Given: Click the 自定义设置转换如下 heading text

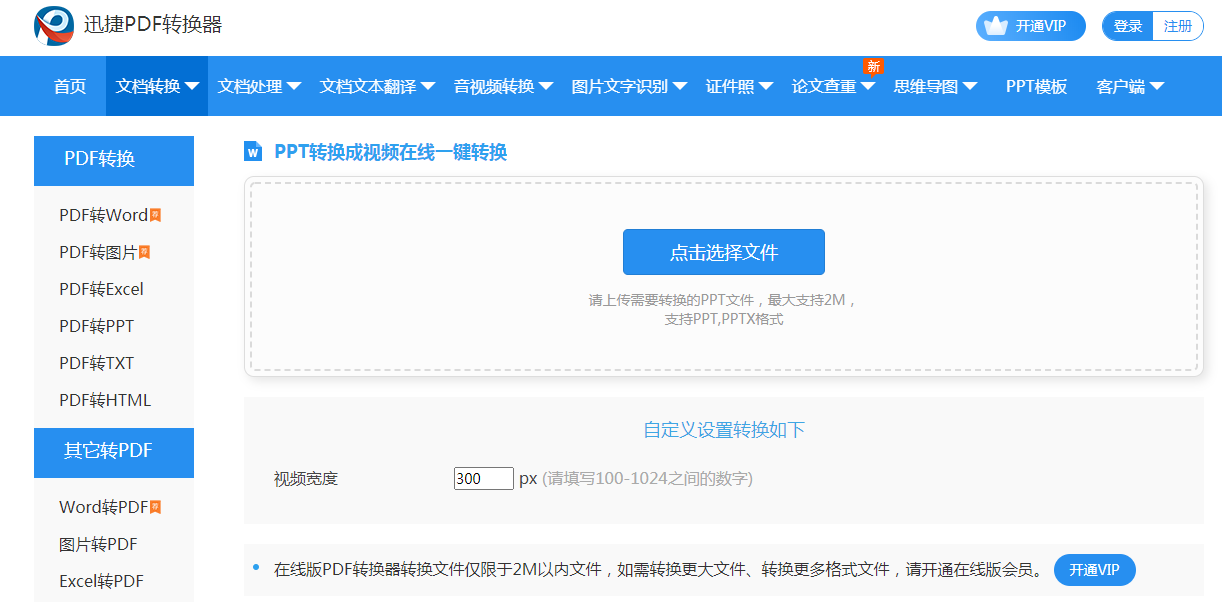Looking at the screenshot, I should coord(724,430).
